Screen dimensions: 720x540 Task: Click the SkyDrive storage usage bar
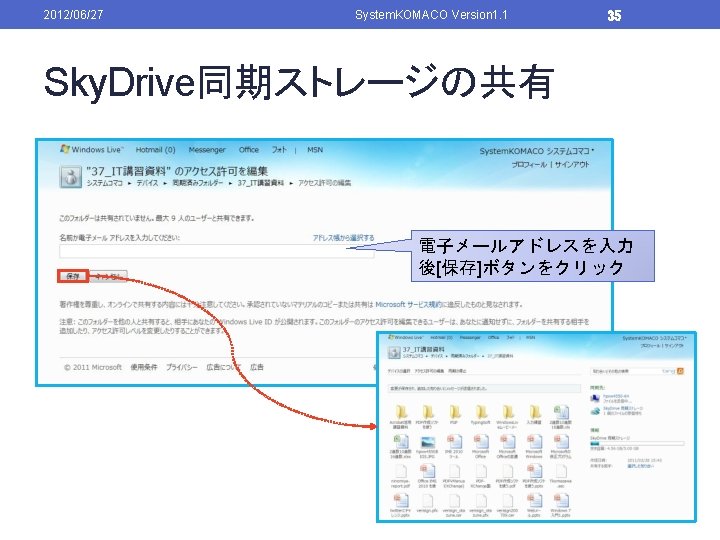point(637,444)
